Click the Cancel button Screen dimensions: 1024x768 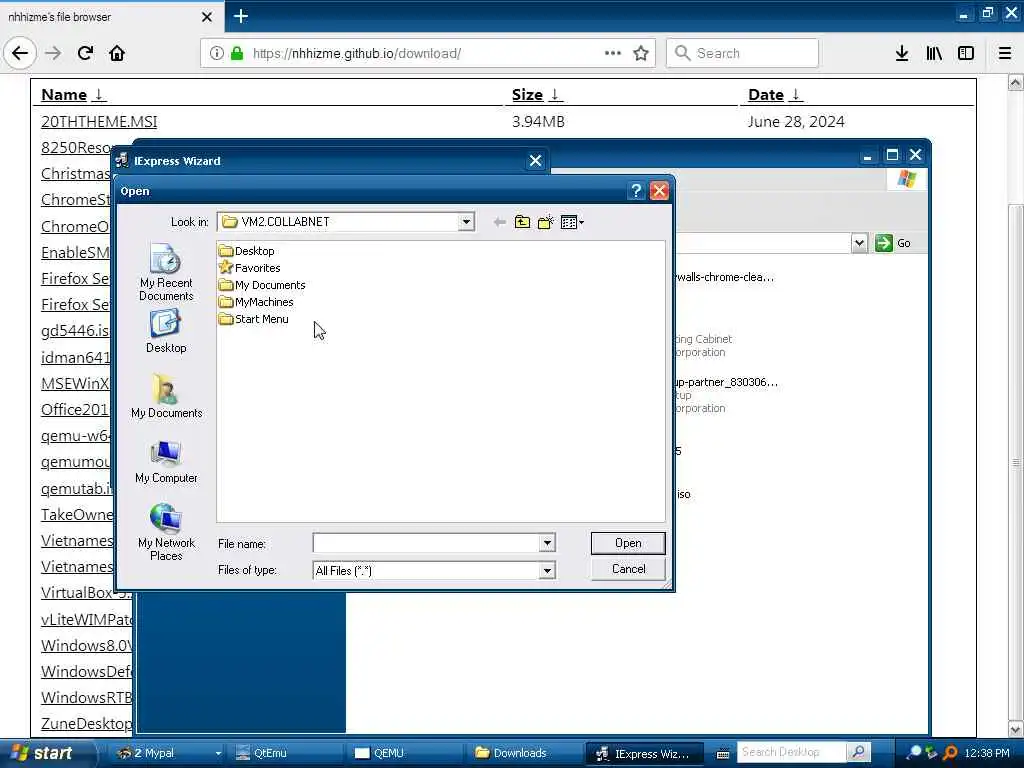click(x=628, y=569)
